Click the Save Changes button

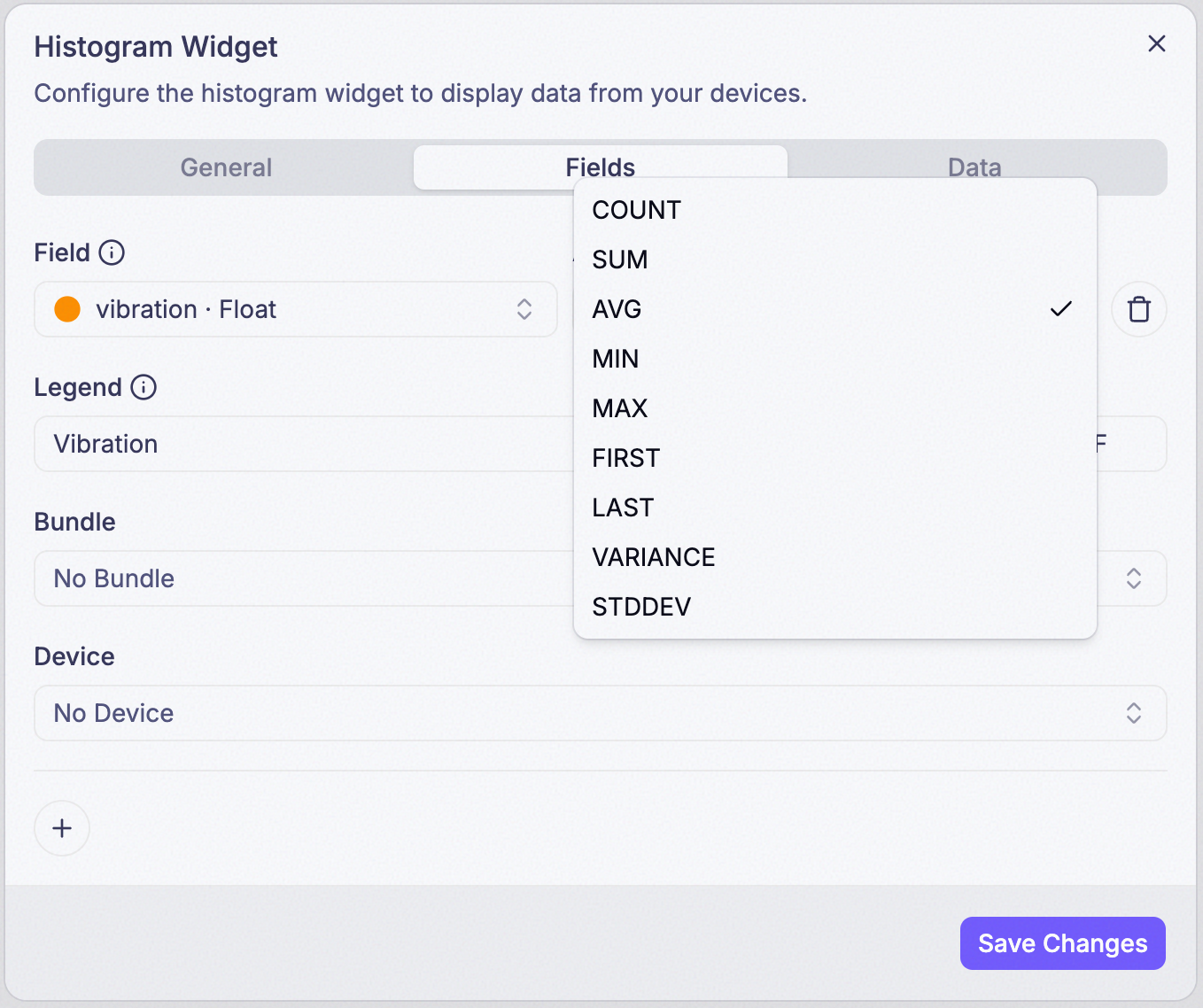tap(1062, 943)
